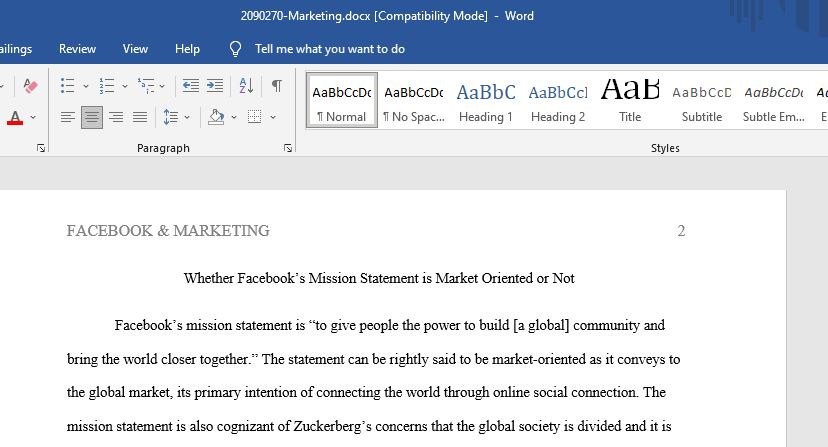This screenshot has height=447, width=828.
Task: Click the Mission Statement heading line
Action: 379,278
